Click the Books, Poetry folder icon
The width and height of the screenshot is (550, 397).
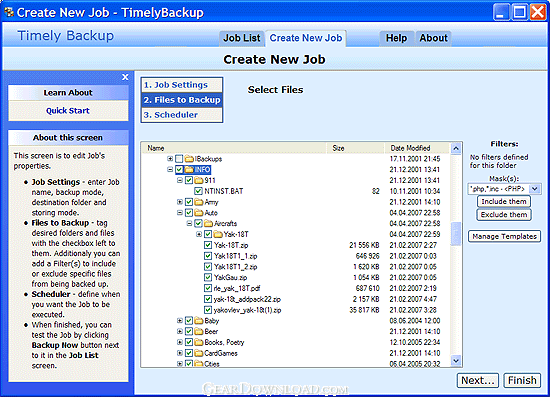pyautogui.click(x=199, y=342)
